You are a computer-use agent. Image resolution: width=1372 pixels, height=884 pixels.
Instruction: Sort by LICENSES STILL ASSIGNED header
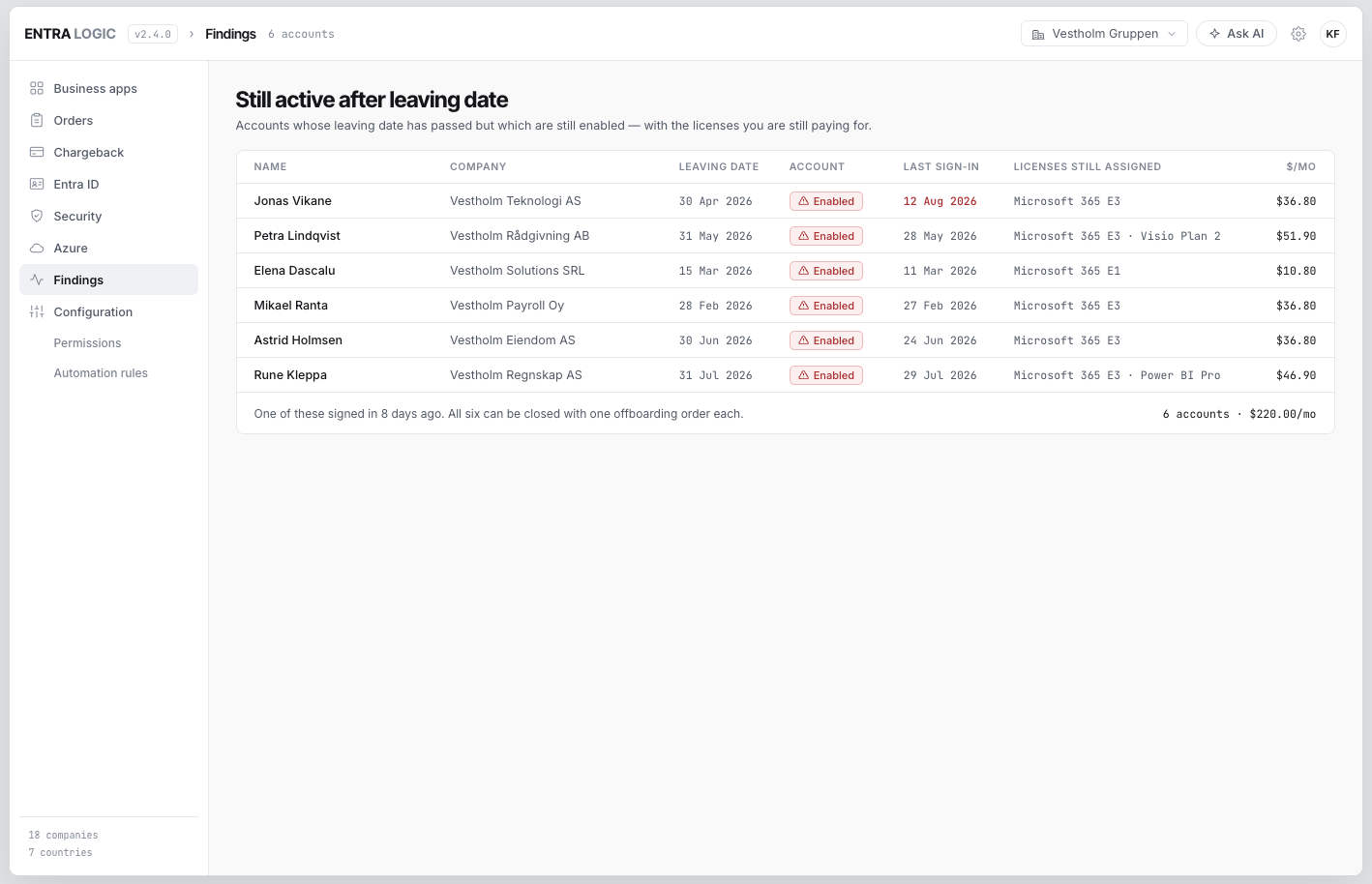coord(1088,166)
